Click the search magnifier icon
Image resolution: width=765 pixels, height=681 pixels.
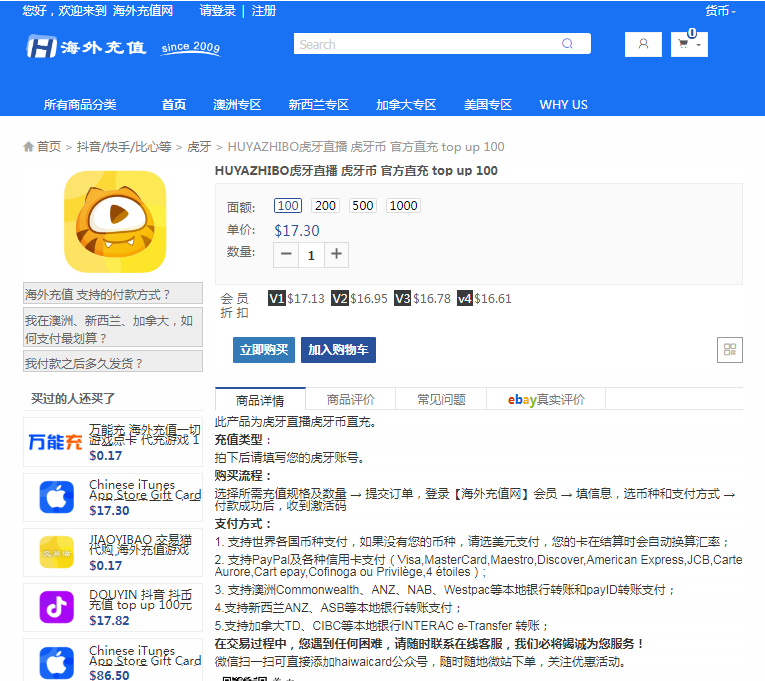(567, 44)
